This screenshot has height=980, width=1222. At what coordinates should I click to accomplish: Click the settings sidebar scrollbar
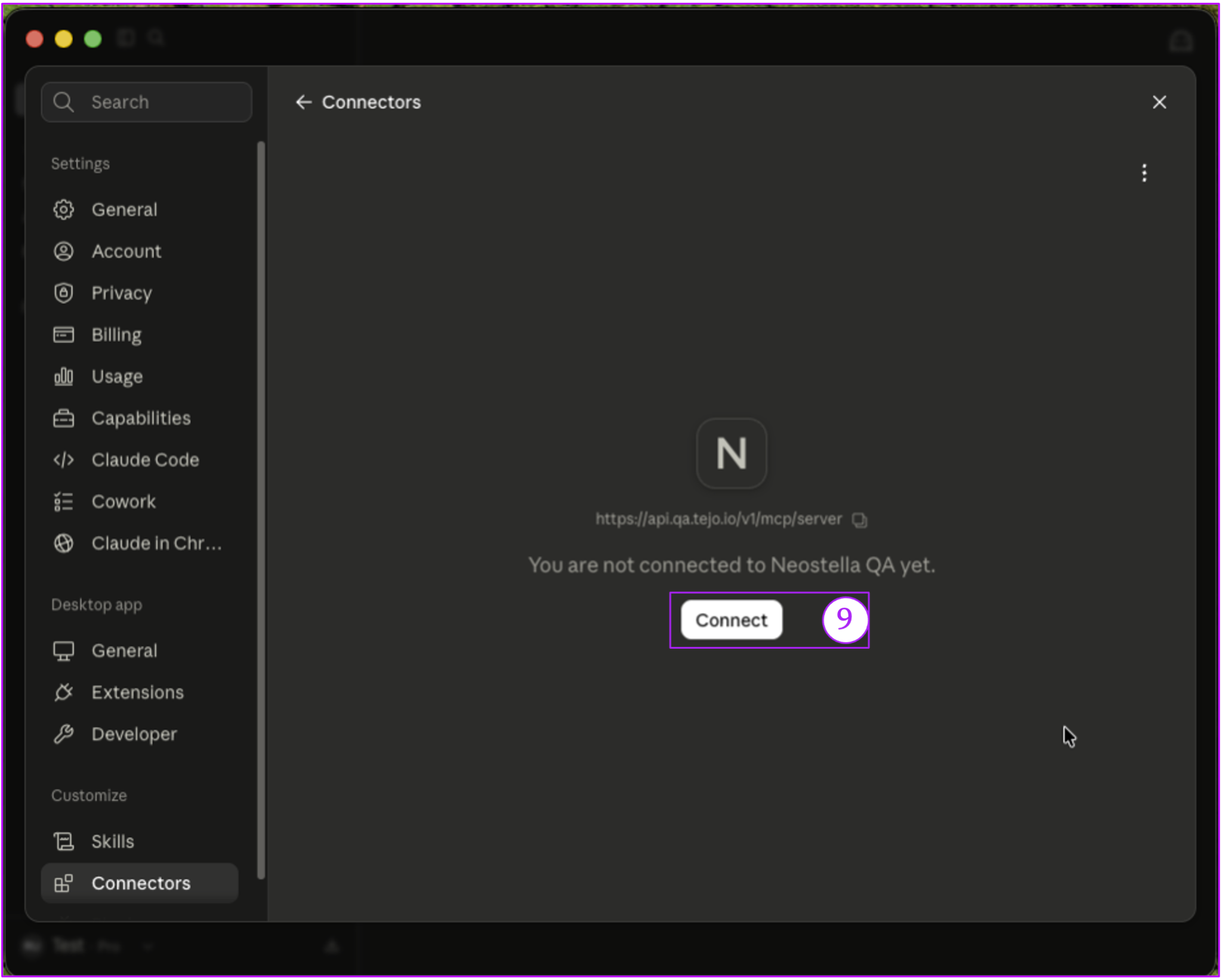point(261,510)
